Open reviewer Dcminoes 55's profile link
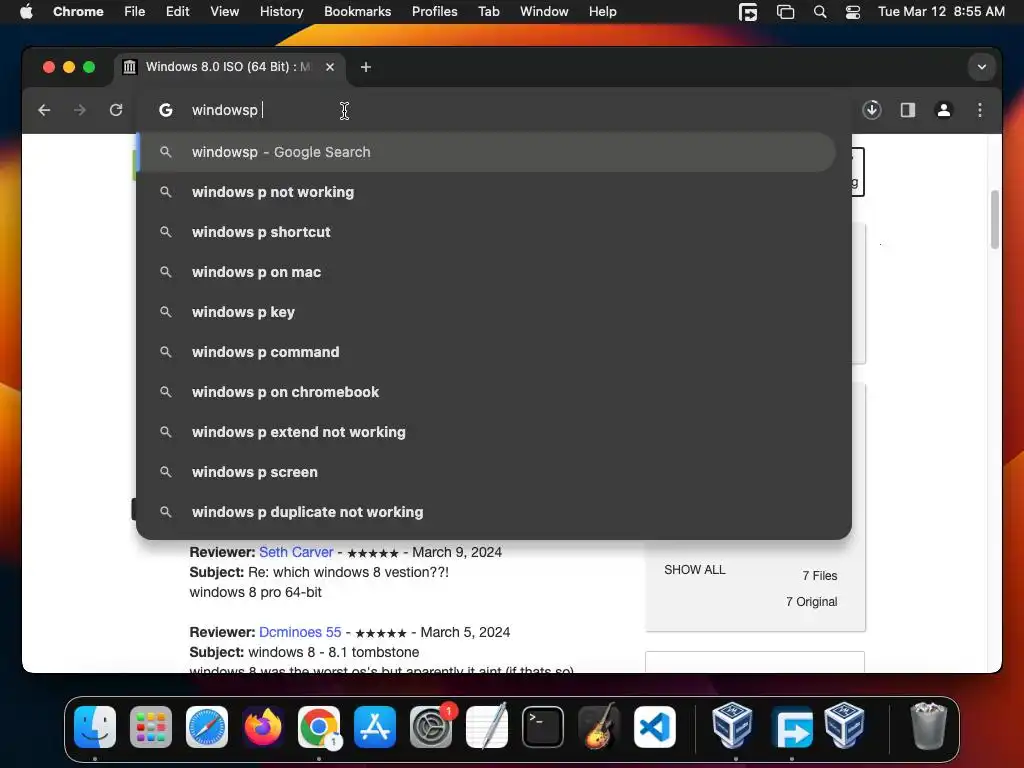Viewport: 1024px width, 768px height. click(300, 632)
